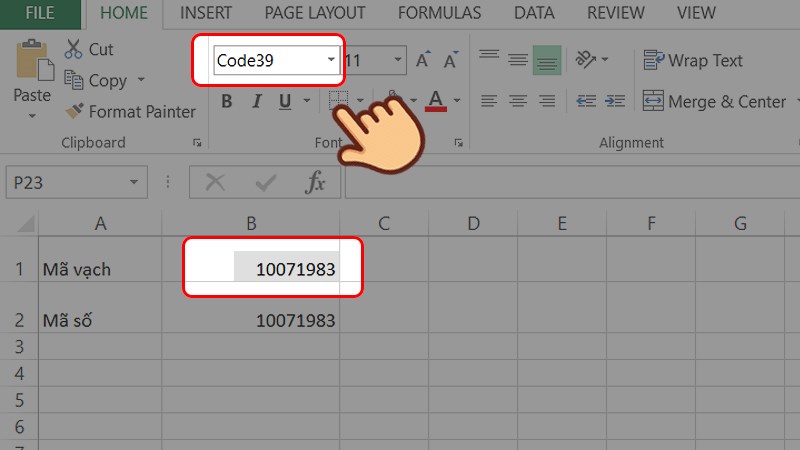Click the Cut scissors icon
Image resolution: width=800 pixels, height=450 pixels.
pyautogui.click(x=74, y=49)
